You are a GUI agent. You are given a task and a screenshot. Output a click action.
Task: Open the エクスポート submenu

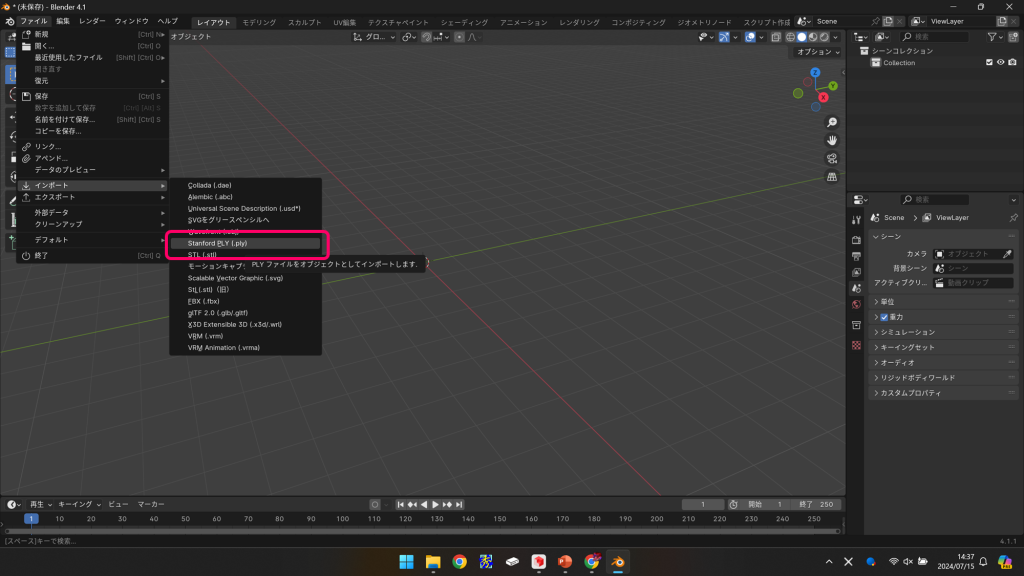(x=92, y=197)
